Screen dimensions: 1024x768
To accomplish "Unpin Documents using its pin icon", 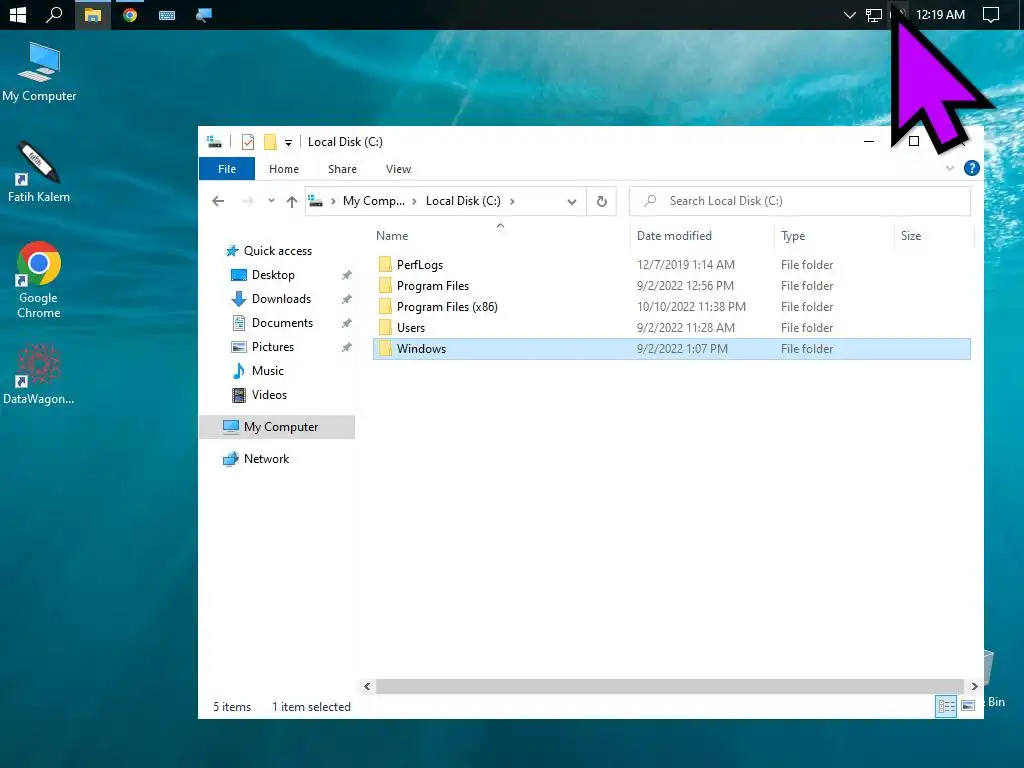I will click(x=347, y=323).
